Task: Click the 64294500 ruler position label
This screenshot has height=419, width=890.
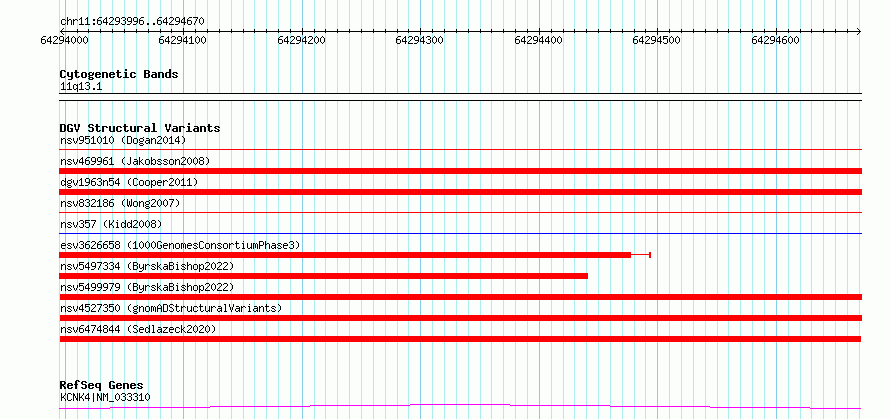Action: click(657, 40)
